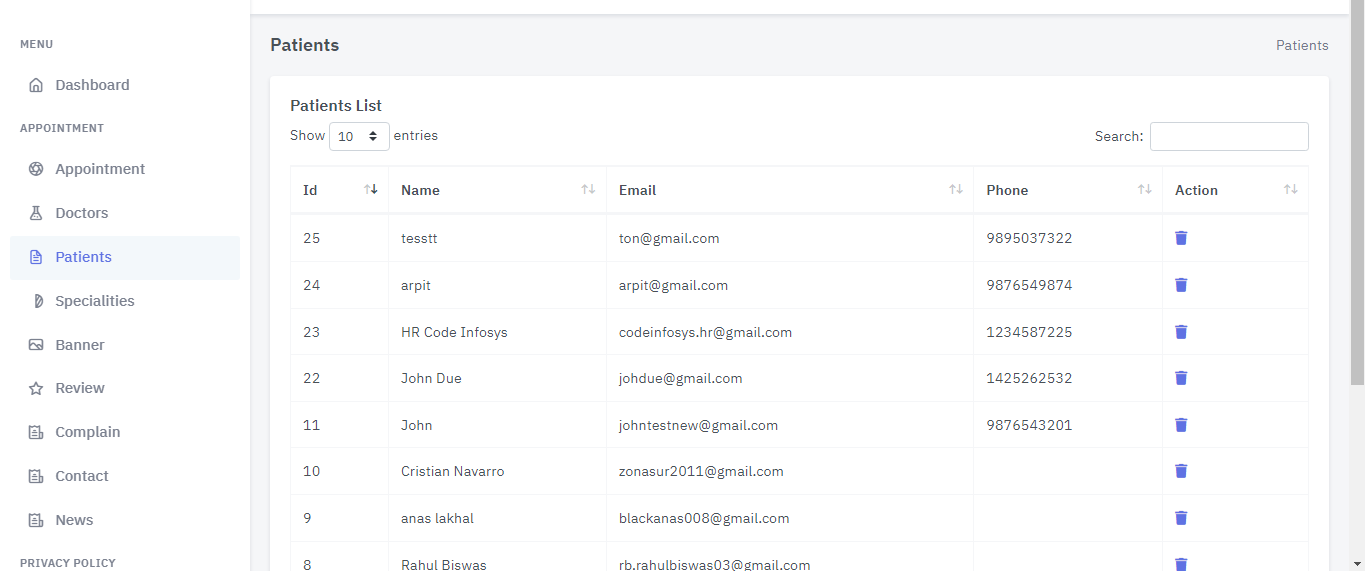Open the show entries dropdown
Image resolution: width=1365 pixels, height=571 pixels.
(x=359, y=136)
